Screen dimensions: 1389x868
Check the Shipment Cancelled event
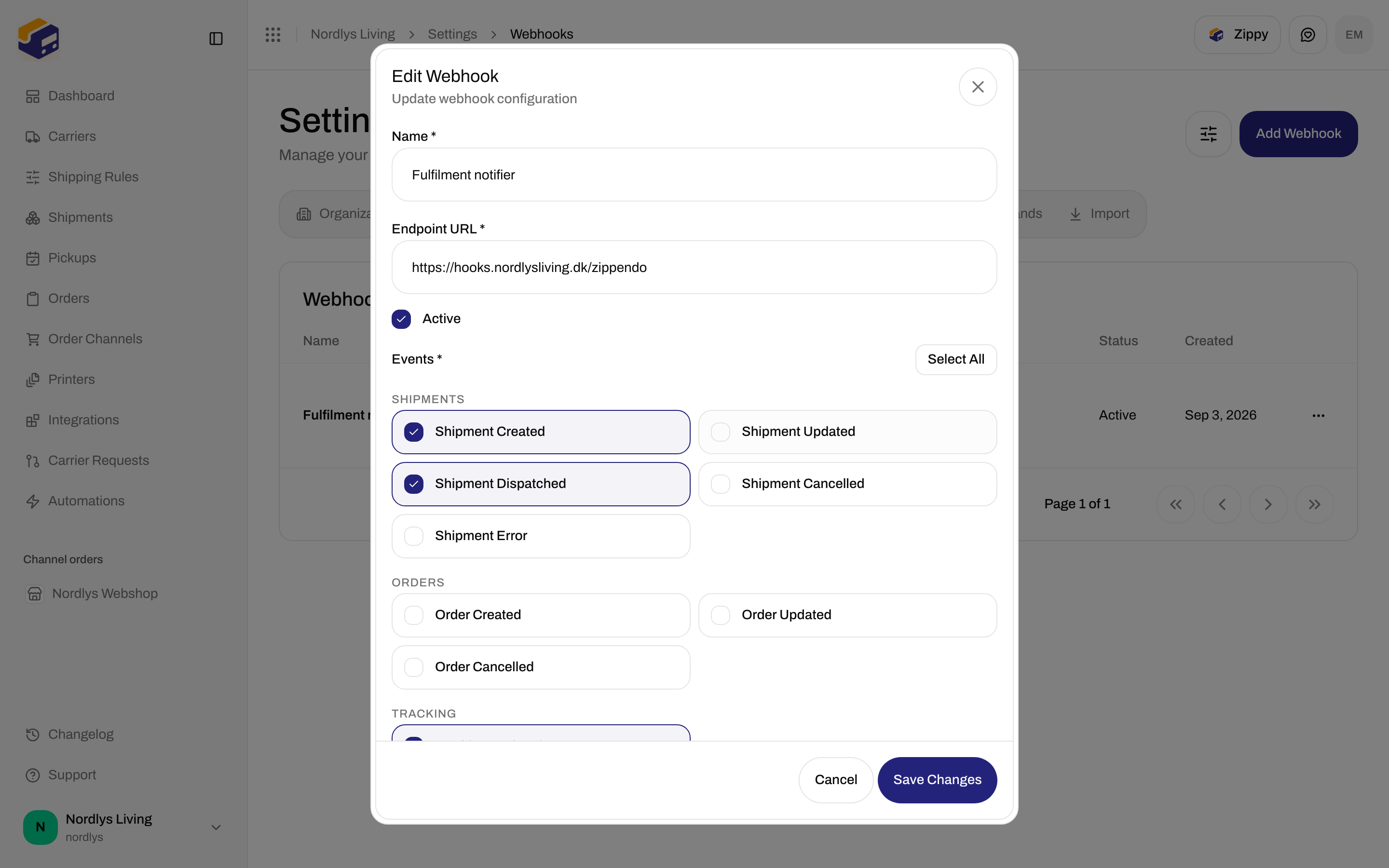[x=721, y=484]
